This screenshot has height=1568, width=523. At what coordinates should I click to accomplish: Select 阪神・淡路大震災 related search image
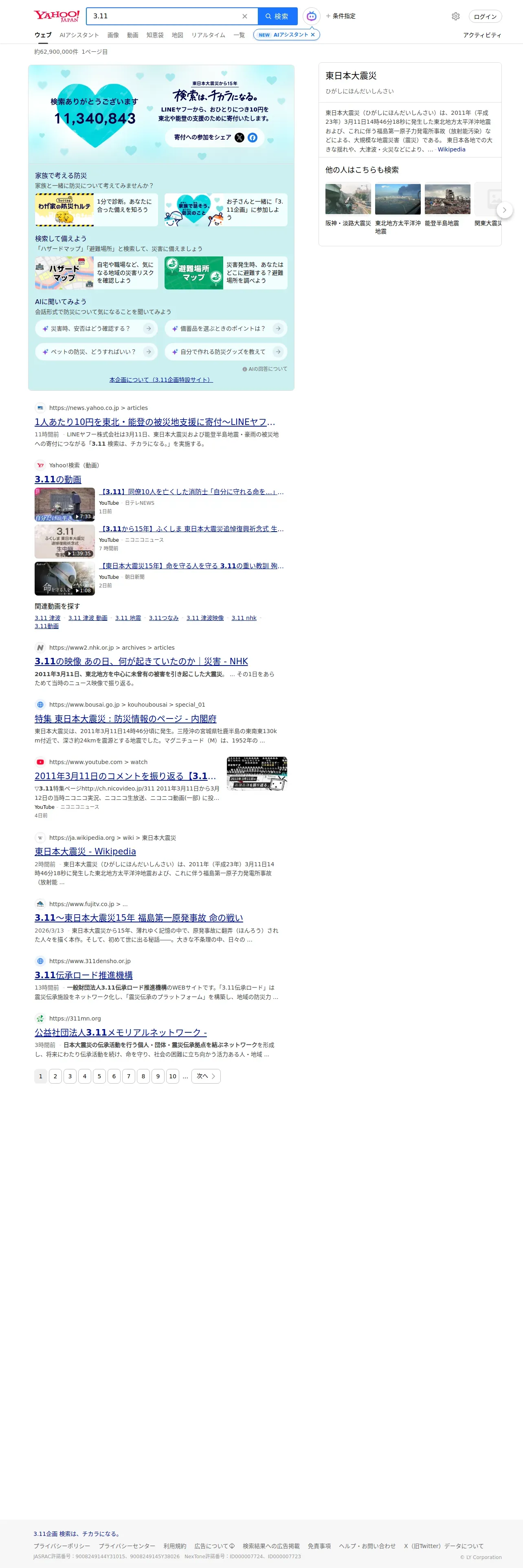348,199
